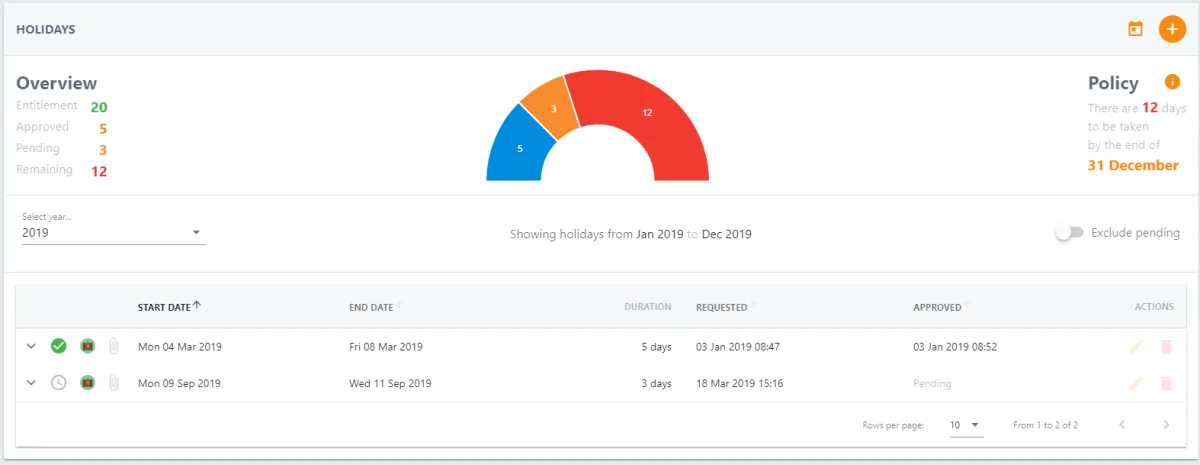Go to the previous table page
Viewport: 1200px width, 465px height.
[x=1122, y=425]
